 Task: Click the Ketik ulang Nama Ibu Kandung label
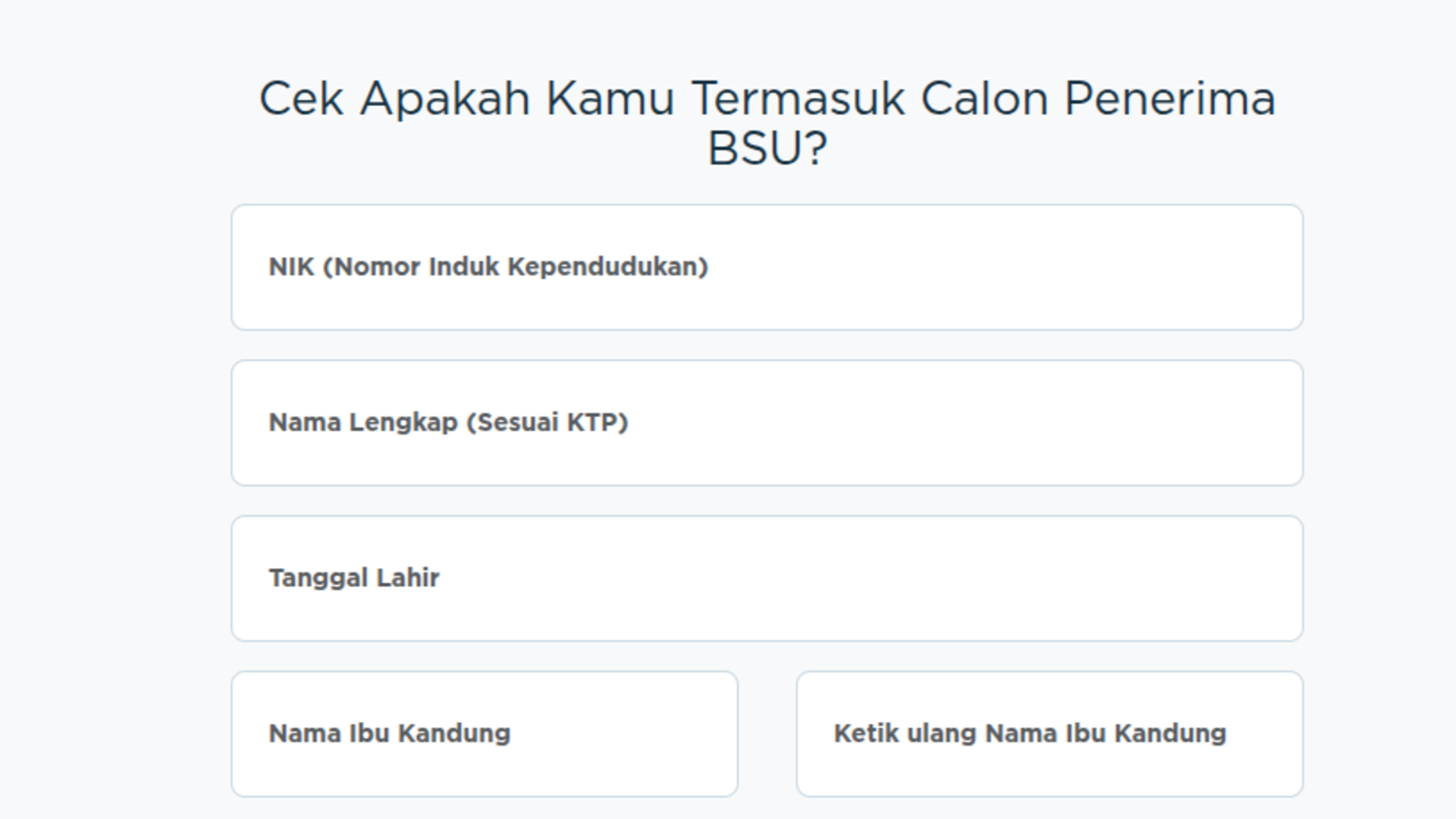1029,733
